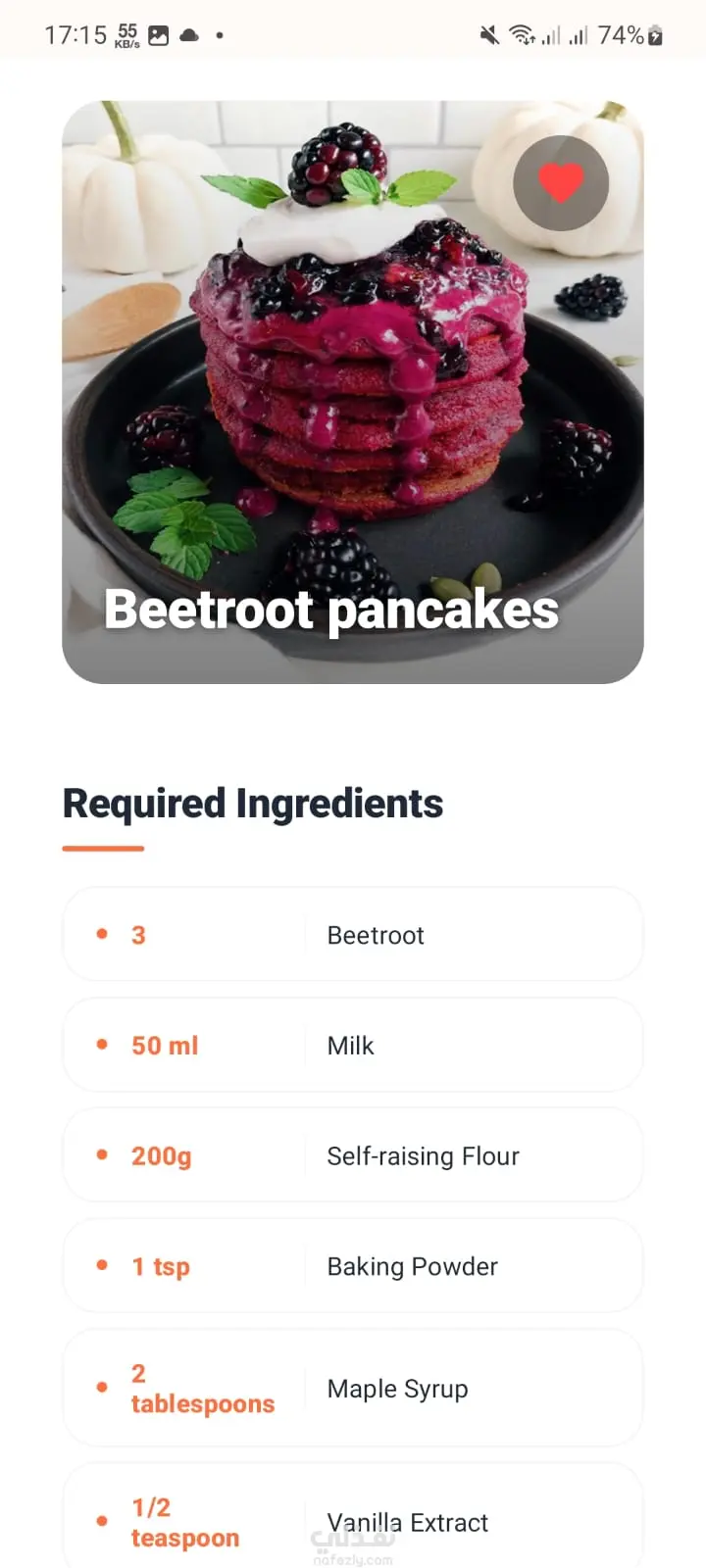This screenshot has height=1568, width=706.
Task: Select the Self-raising Flour ingredient name
Action: tap(423, 1156)
